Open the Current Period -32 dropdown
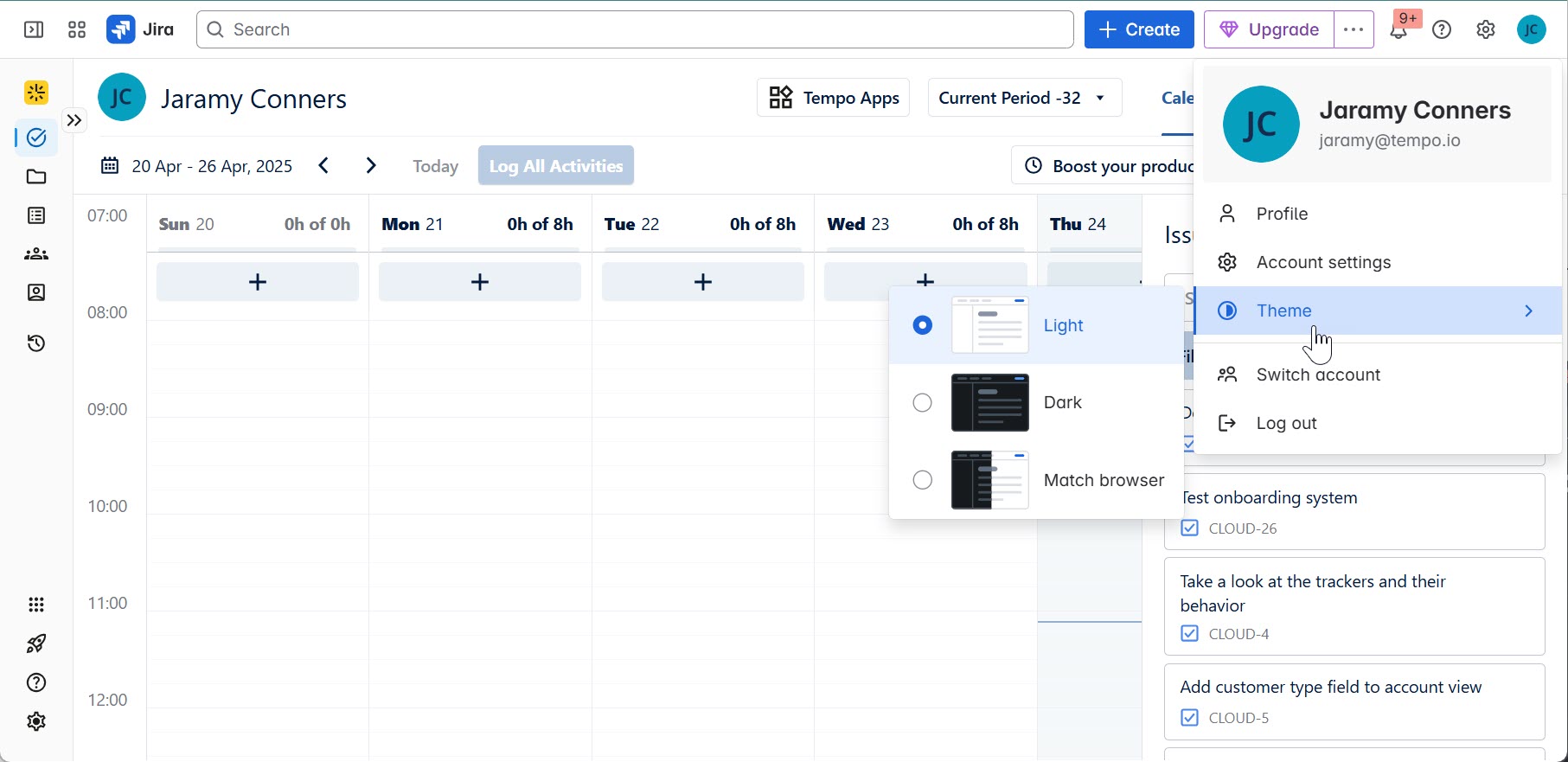The image size is (1568, 762). click(1024, 98)
